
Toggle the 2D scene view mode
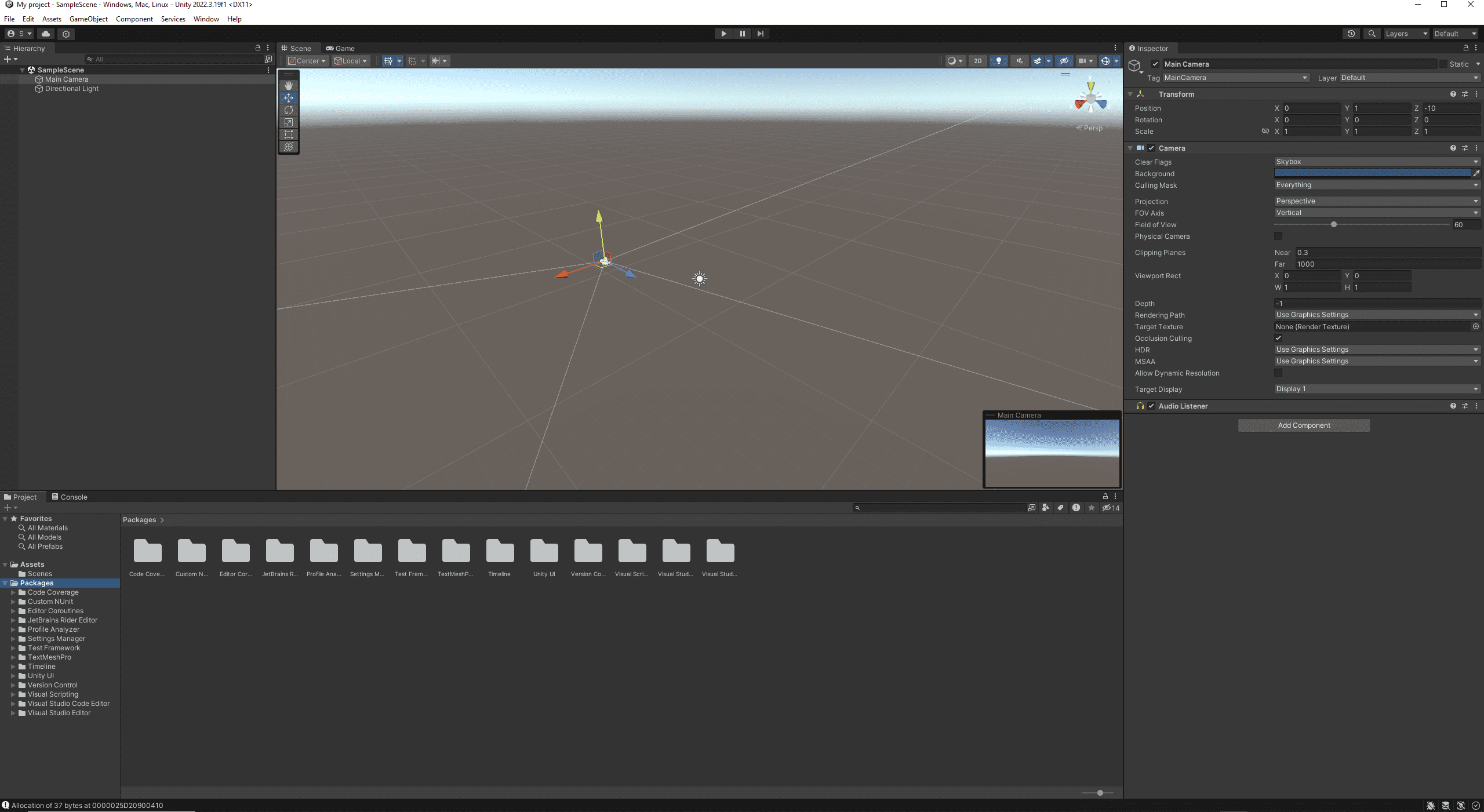(977, 60)
